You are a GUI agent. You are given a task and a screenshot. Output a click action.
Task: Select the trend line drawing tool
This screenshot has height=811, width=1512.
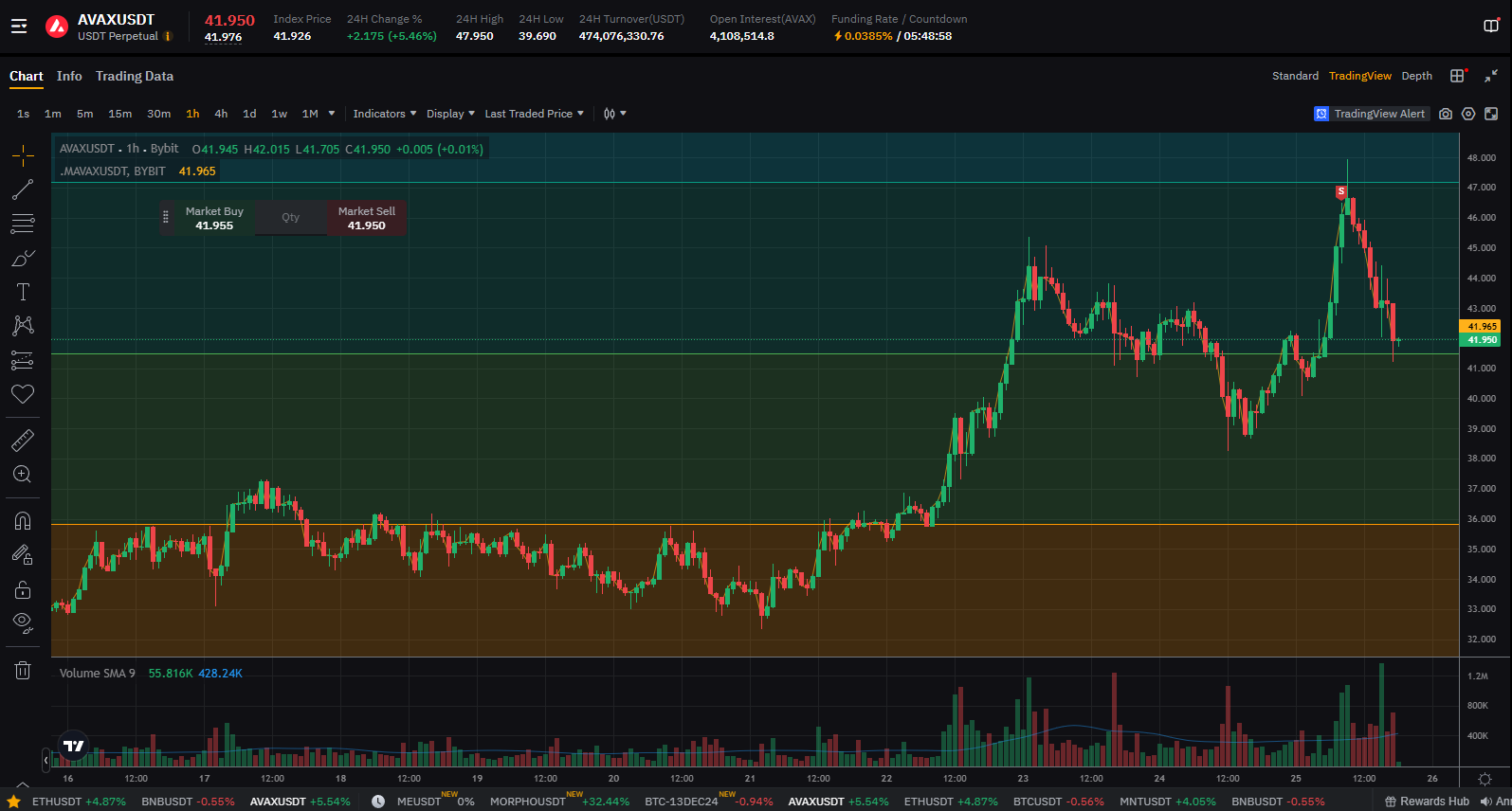[x=23, y=189]
